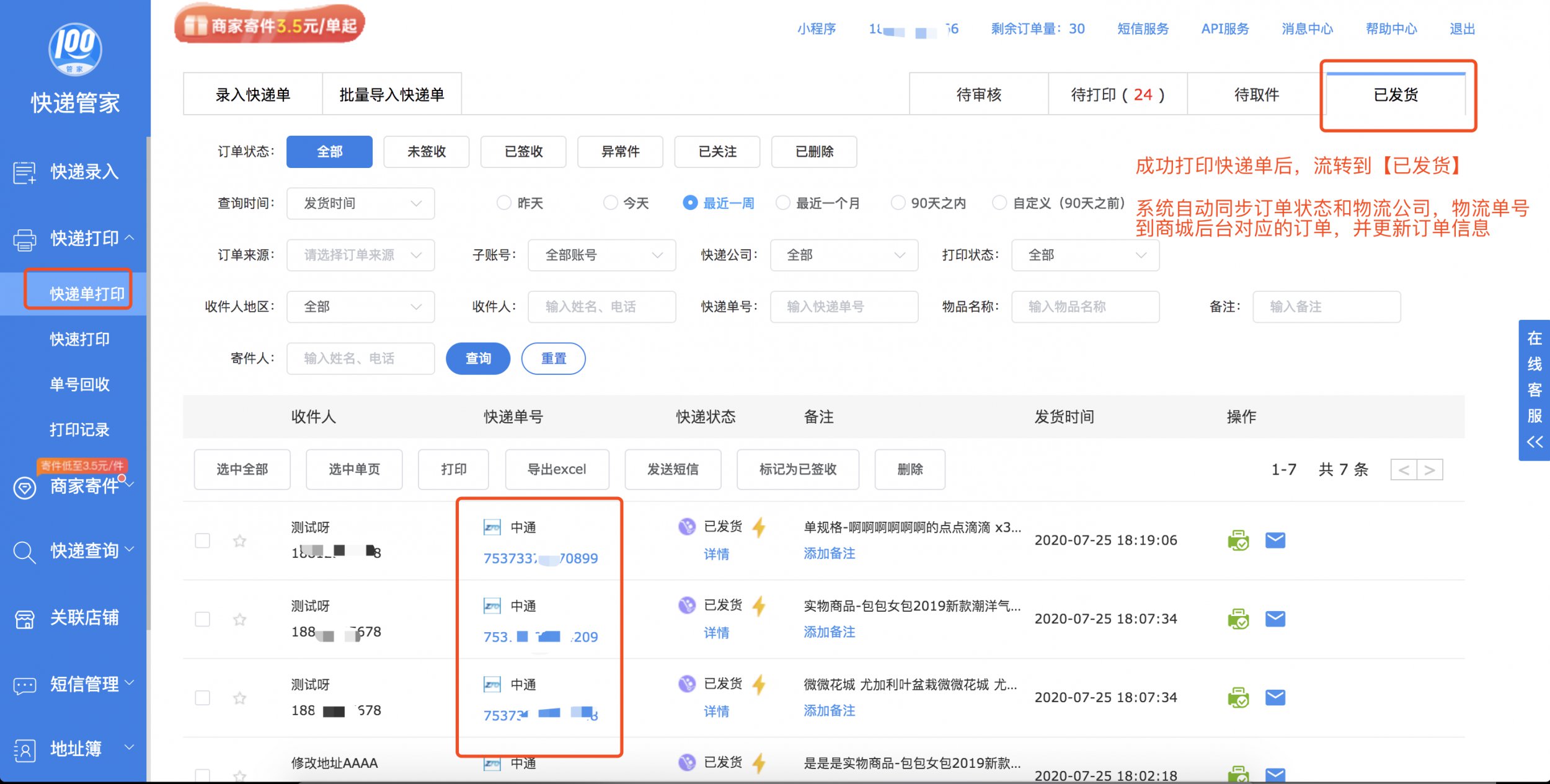This screenshot has width=1550, height=784.
Task: Open 详情 link in the 单规格 order row
Action: 716,554
